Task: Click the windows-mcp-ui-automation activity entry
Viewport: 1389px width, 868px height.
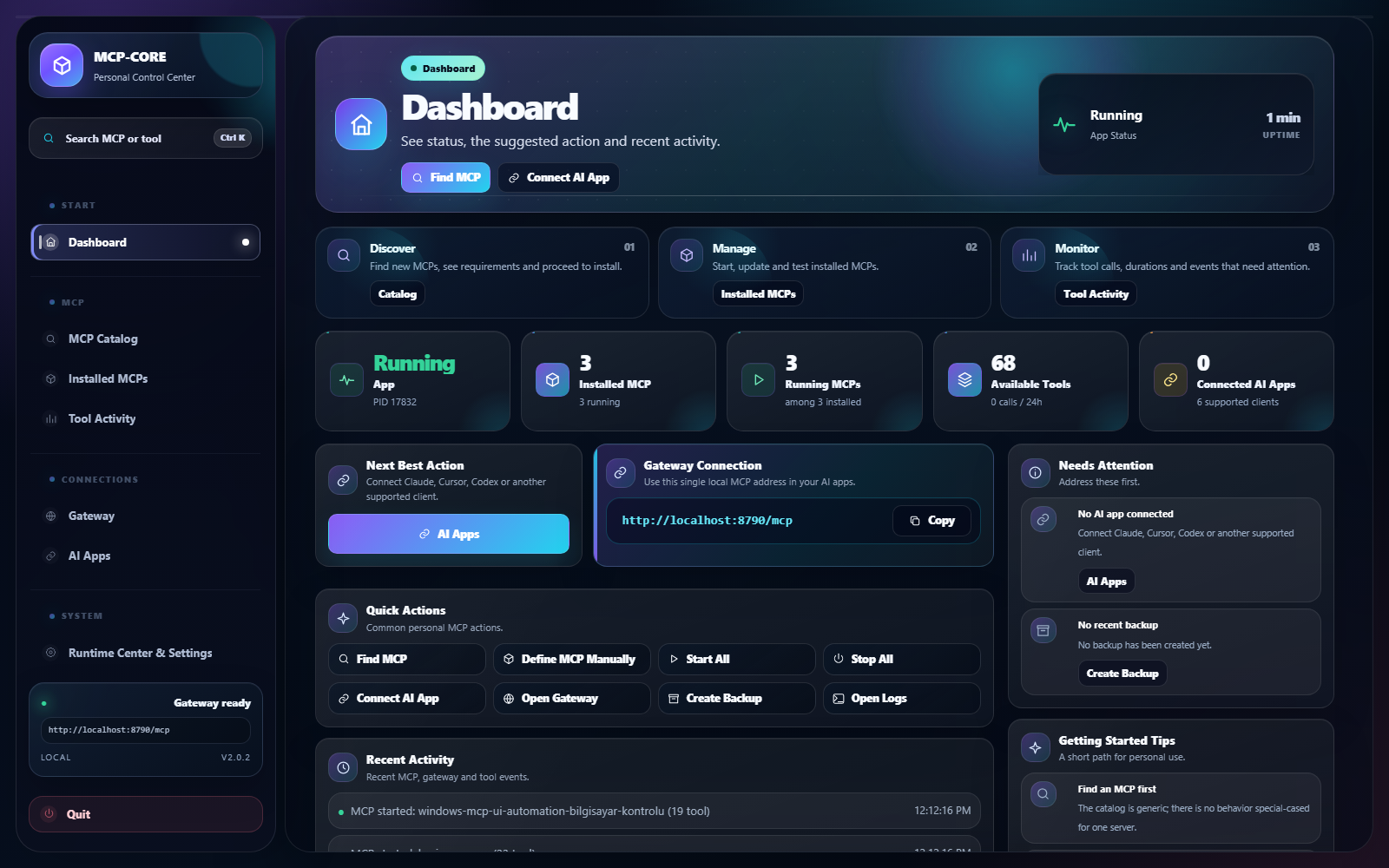Action: tap(655, 811)
